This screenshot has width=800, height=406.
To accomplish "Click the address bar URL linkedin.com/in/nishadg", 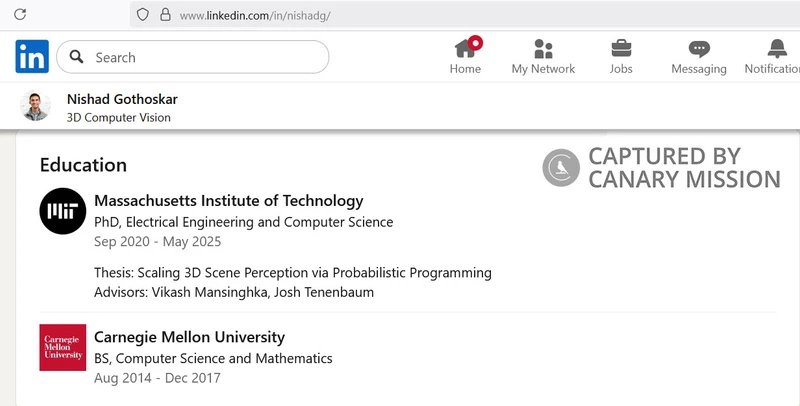I will point(255,16).
